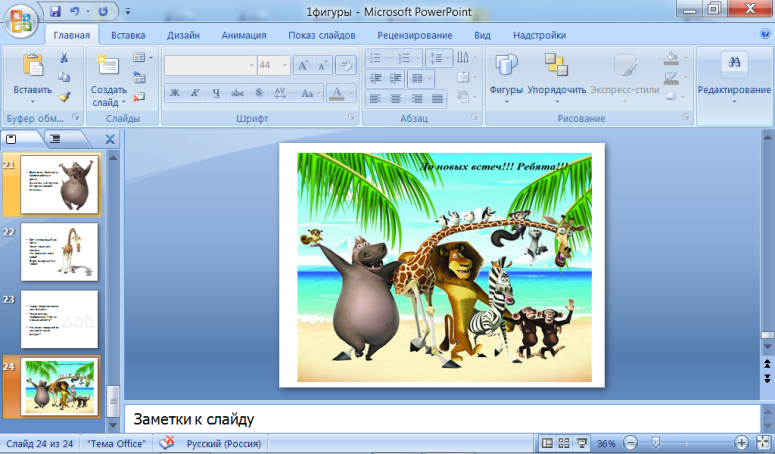The image size is (775, 454).
Task: Center text in paragraph
Action: tap(396, 99)
